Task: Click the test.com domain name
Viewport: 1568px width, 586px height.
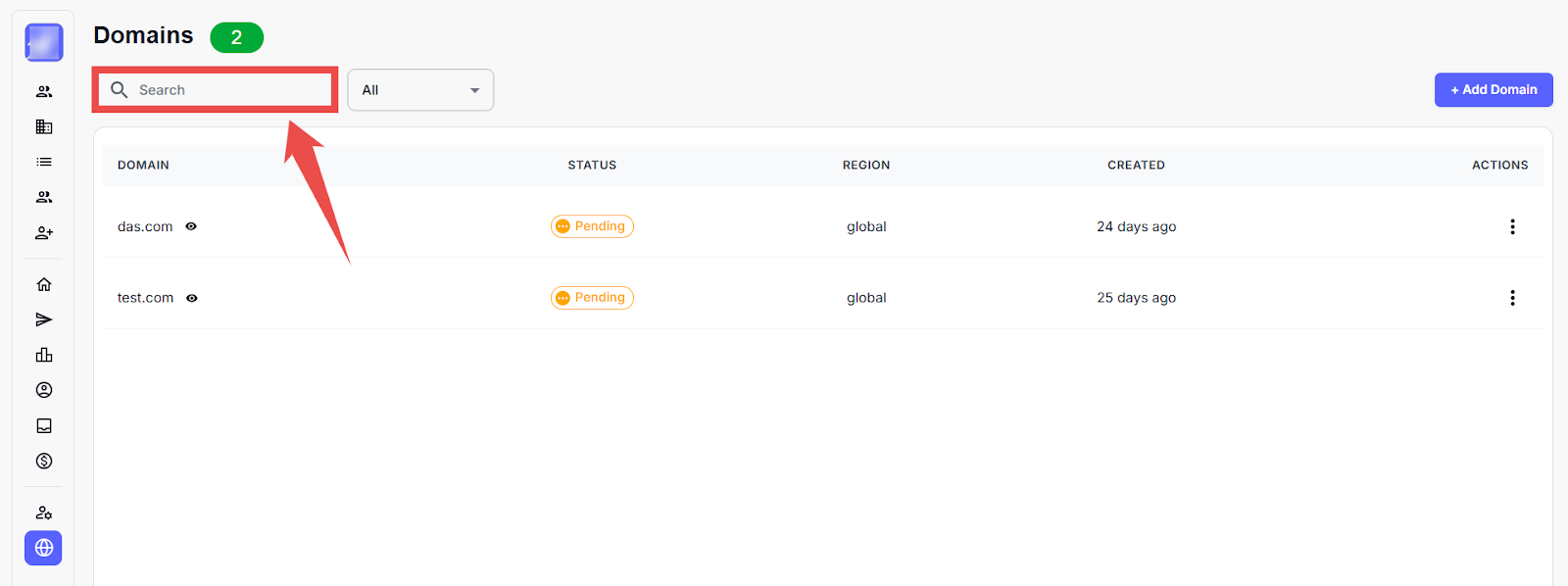Action: [145, 298]
